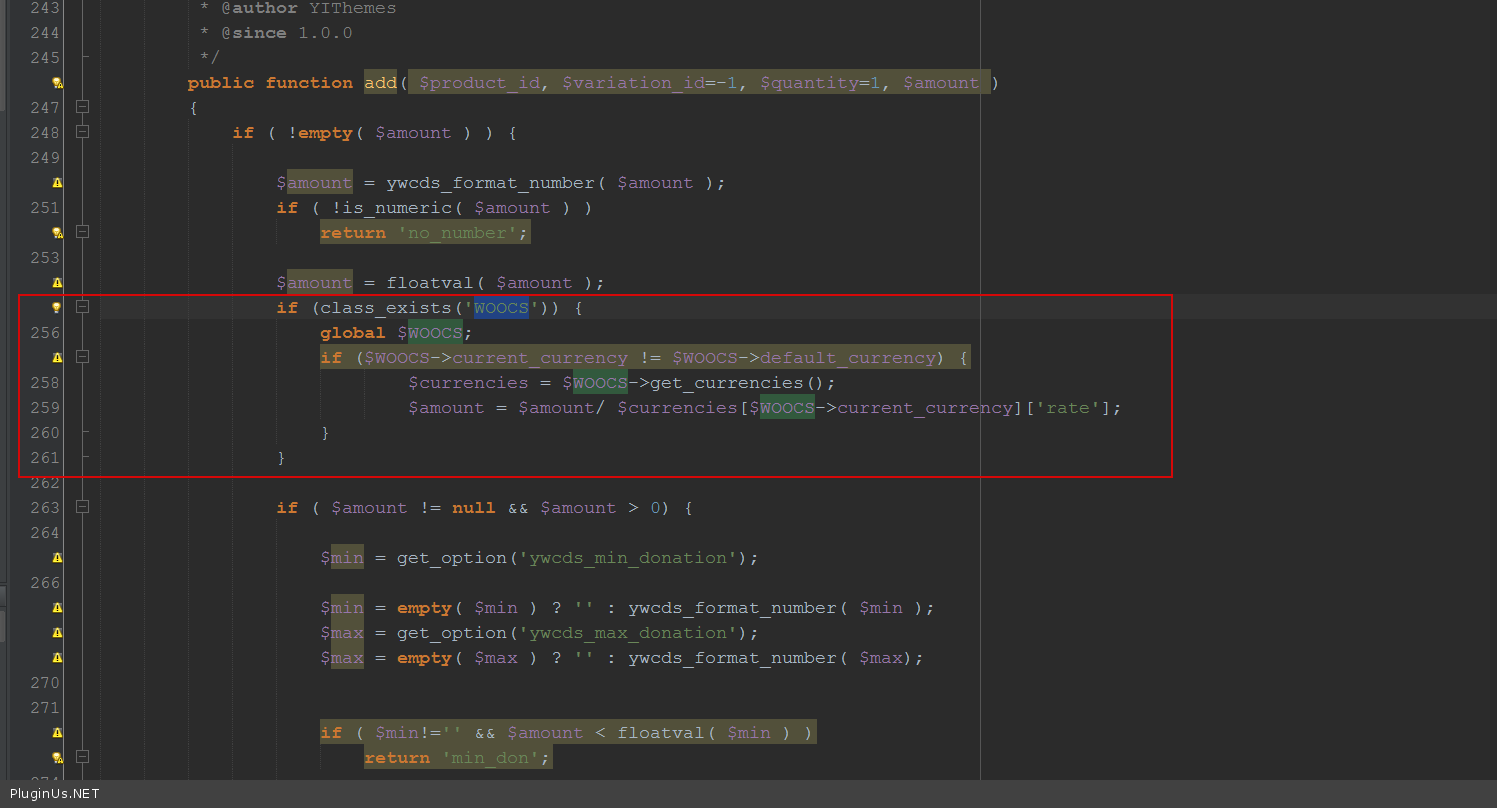Click line number 253 in gutter

point(45,258)
